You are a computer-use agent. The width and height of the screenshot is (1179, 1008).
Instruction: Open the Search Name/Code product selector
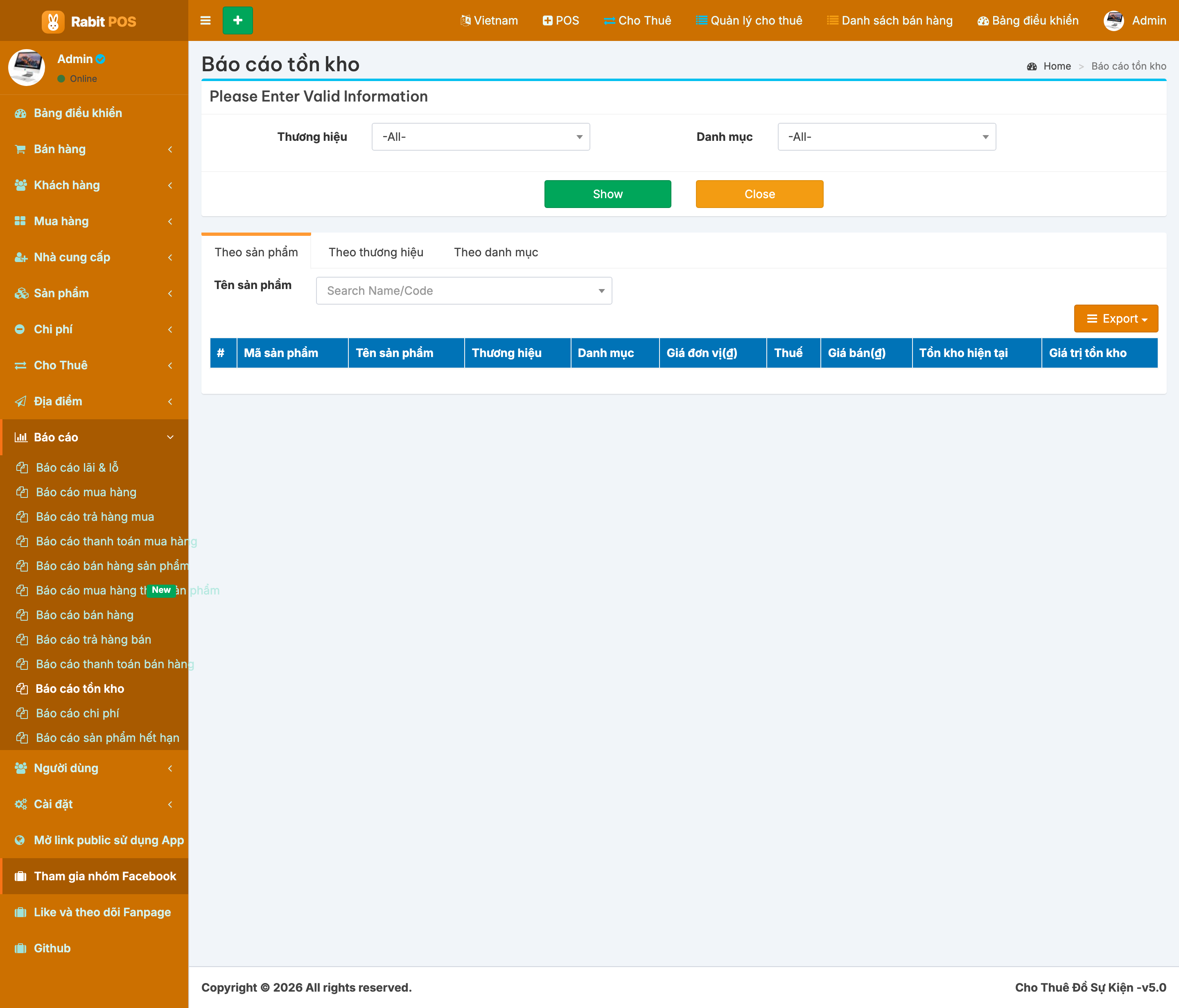point(464,291)
